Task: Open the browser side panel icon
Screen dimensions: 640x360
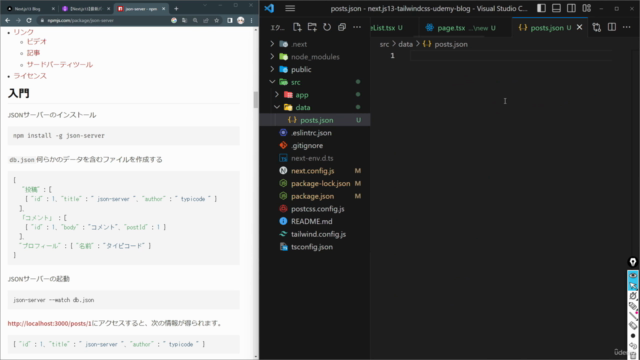Action: coord(230,20)
